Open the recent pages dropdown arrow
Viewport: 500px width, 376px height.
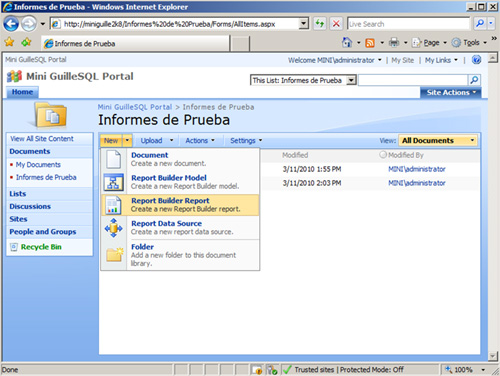43,24
